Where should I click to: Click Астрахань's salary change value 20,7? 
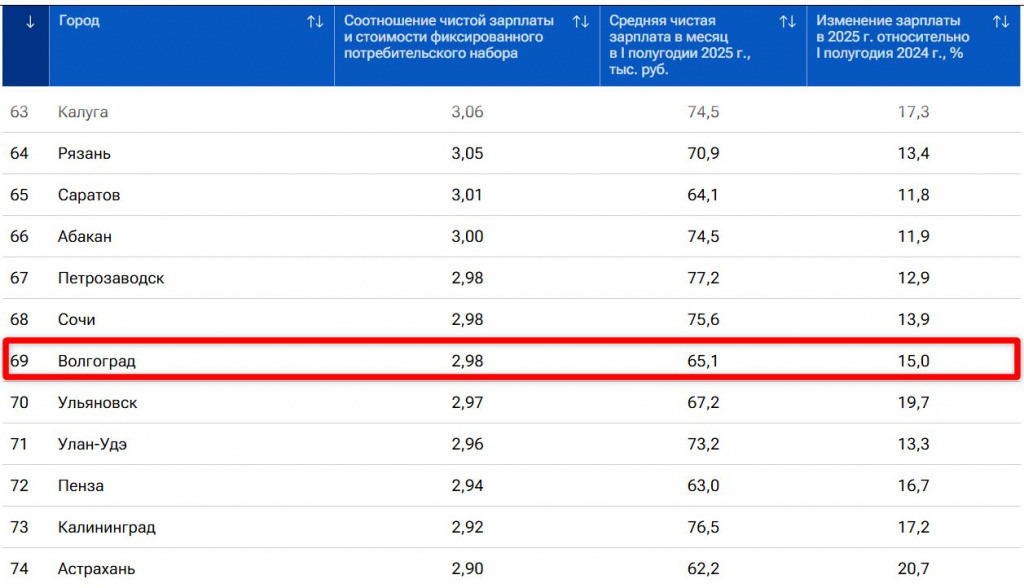click(913, 568)
